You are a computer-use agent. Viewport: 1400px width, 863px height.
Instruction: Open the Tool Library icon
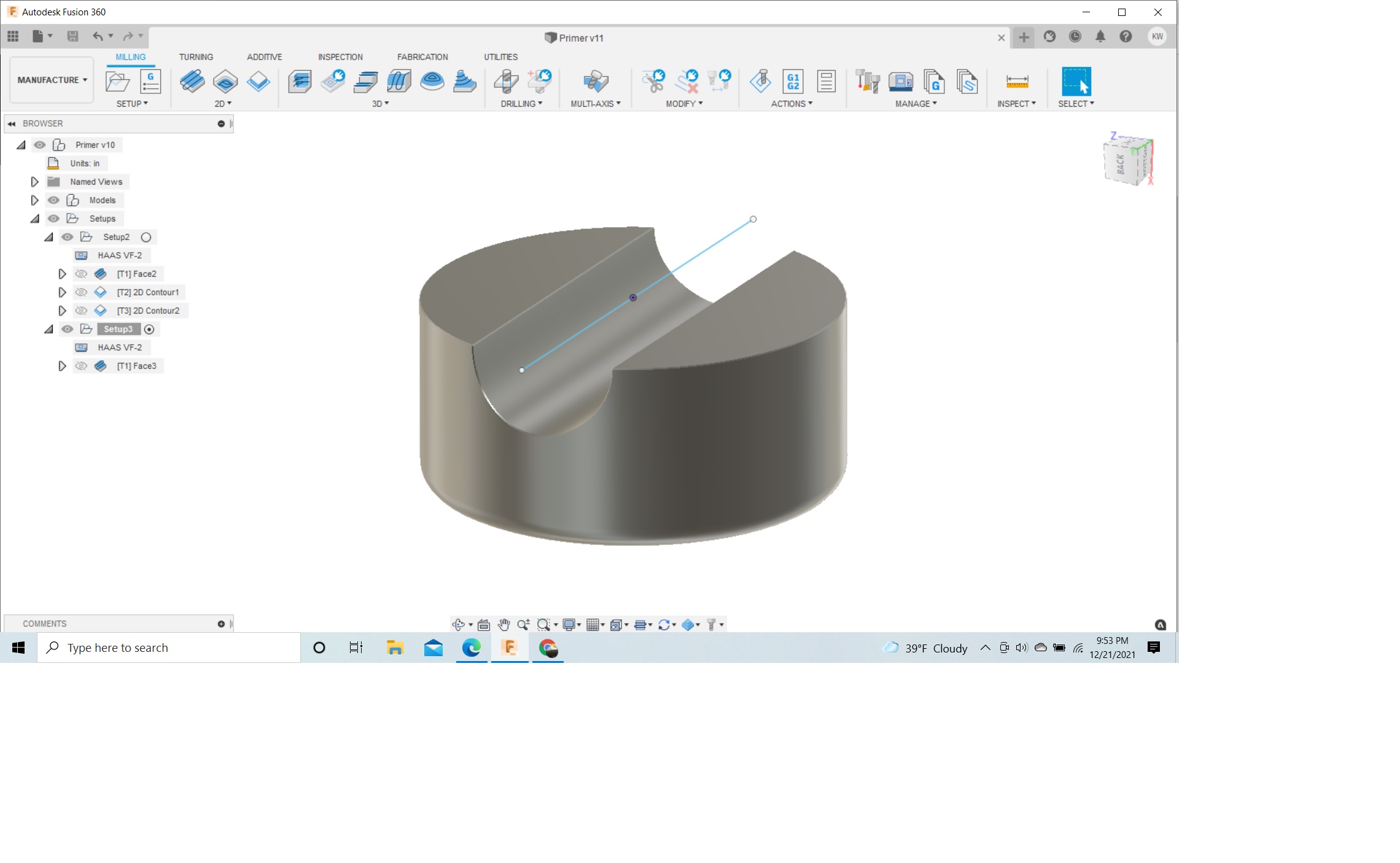868,82
